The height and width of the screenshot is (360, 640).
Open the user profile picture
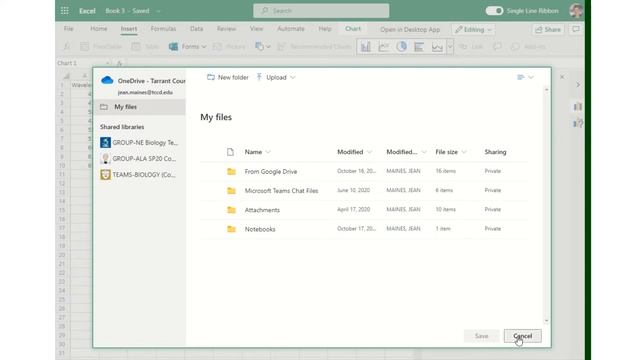[x=576, y=11]
